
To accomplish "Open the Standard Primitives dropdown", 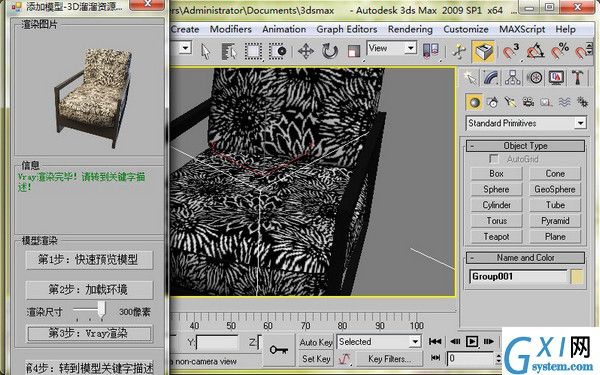I will pyautogui.click(x=526, y=123).
